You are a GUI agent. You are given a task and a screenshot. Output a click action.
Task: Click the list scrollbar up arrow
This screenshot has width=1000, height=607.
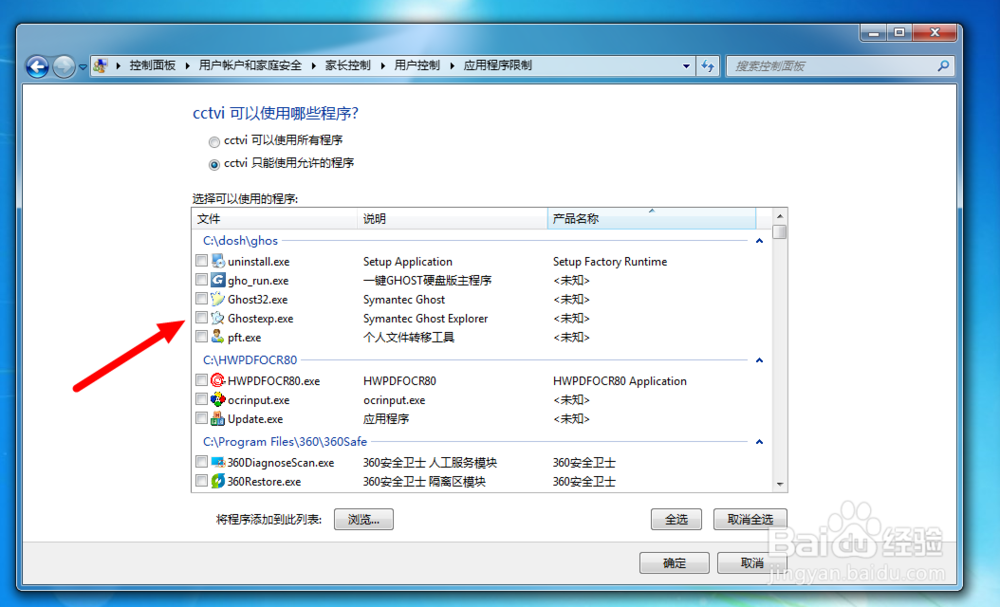779,216
